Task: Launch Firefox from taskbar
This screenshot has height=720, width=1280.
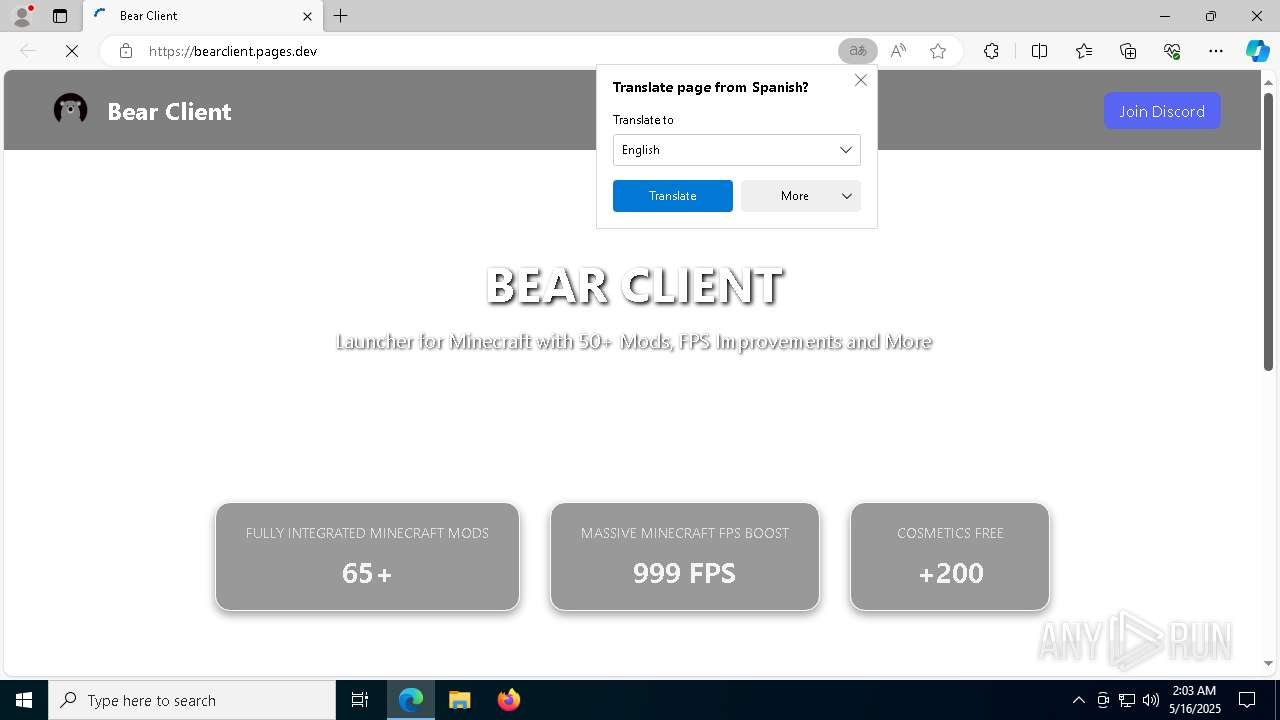Action: pos(508,700)
